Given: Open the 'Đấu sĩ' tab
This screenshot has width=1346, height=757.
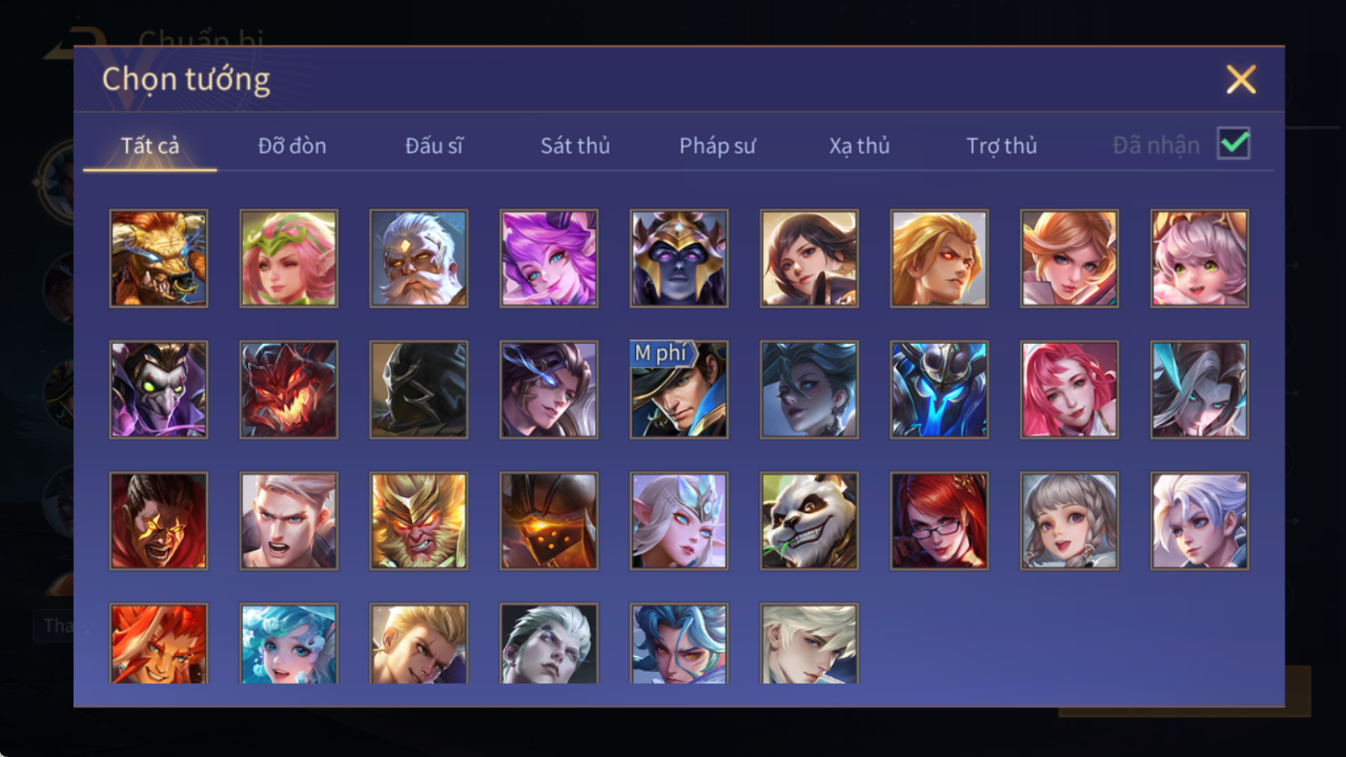Looking at the screenshot, I should point(434,146).
